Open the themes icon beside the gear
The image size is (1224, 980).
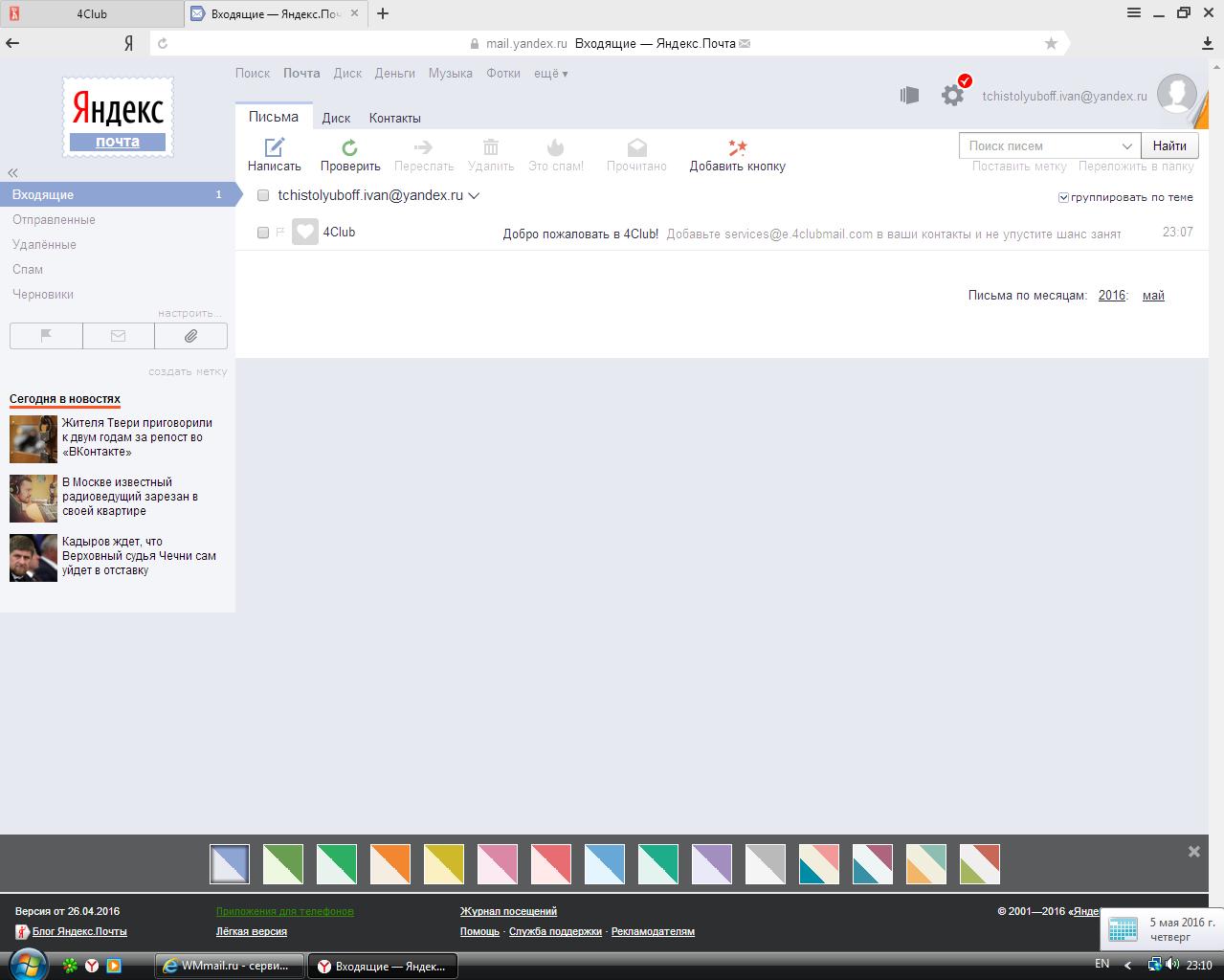coord(909,95)
